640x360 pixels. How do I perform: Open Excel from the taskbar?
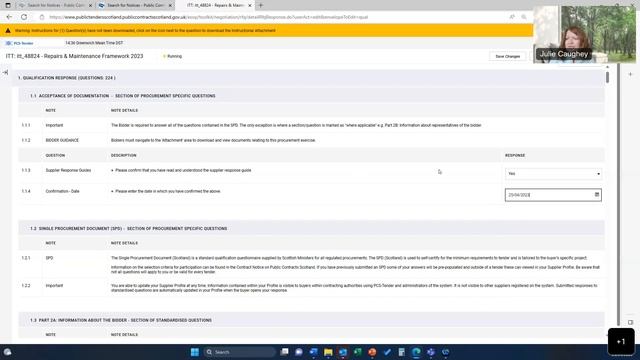point(358,352)
